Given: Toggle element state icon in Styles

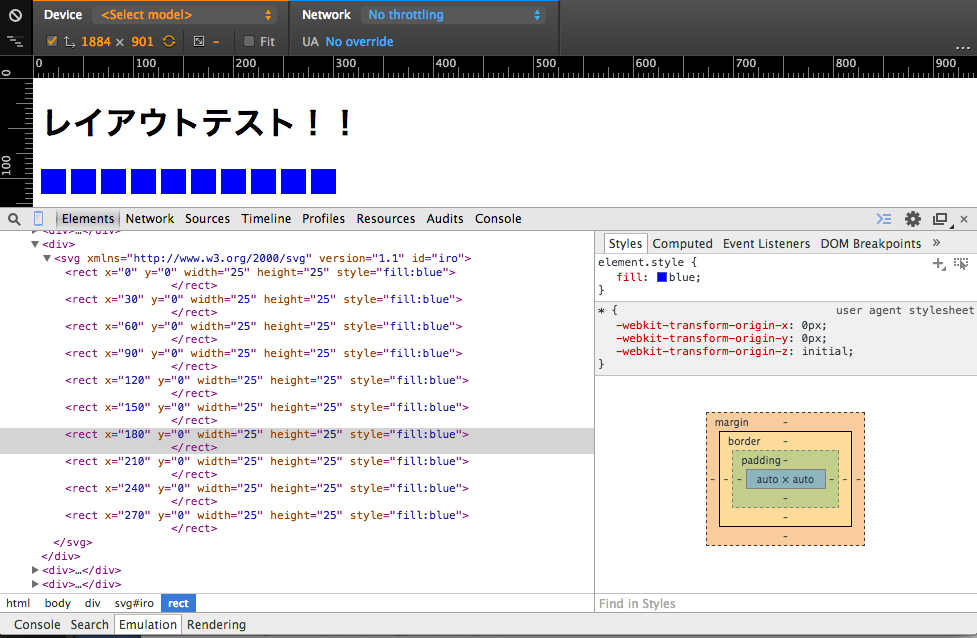Looking at the screenshot, I should pos(961,264).
